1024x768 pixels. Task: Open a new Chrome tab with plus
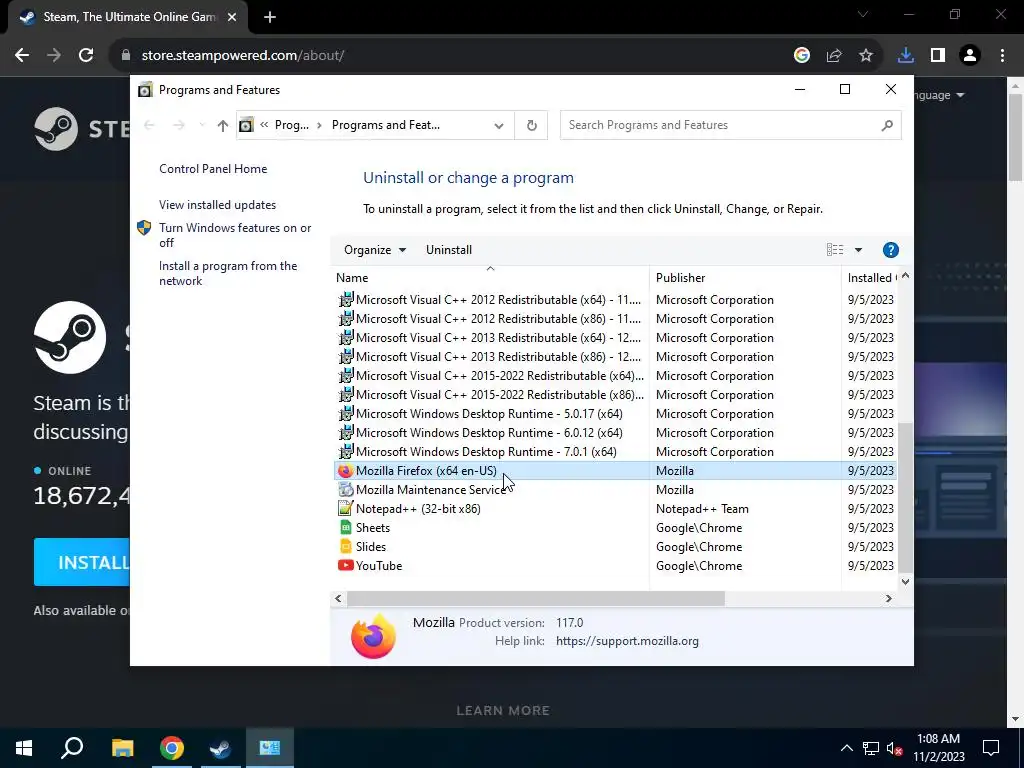(x=270, y=18)
